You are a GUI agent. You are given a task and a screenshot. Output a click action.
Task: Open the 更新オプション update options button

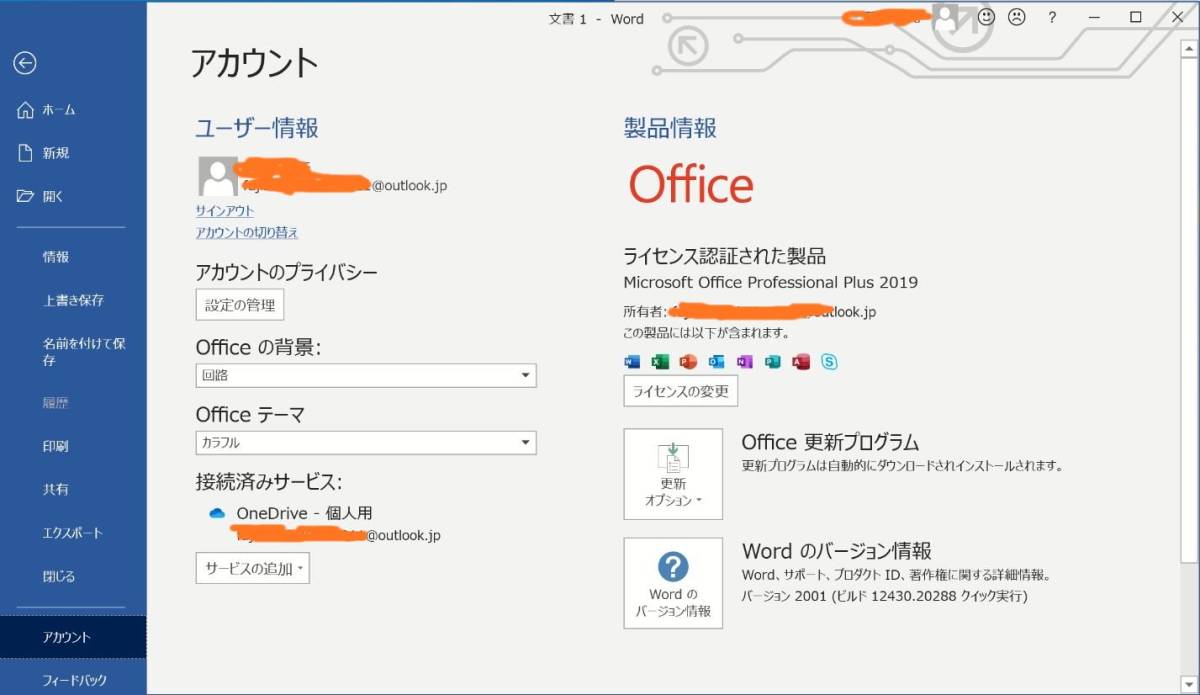pos(673,474)
